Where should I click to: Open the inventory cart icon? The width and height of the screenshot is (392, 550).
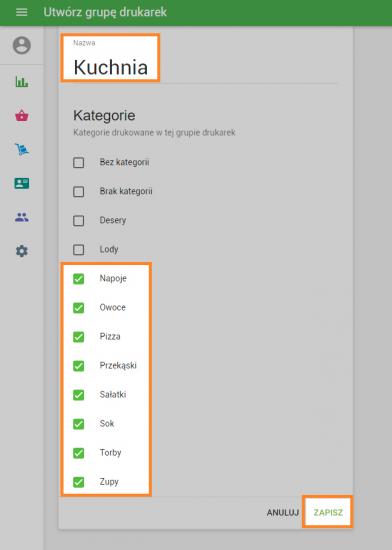22,149
